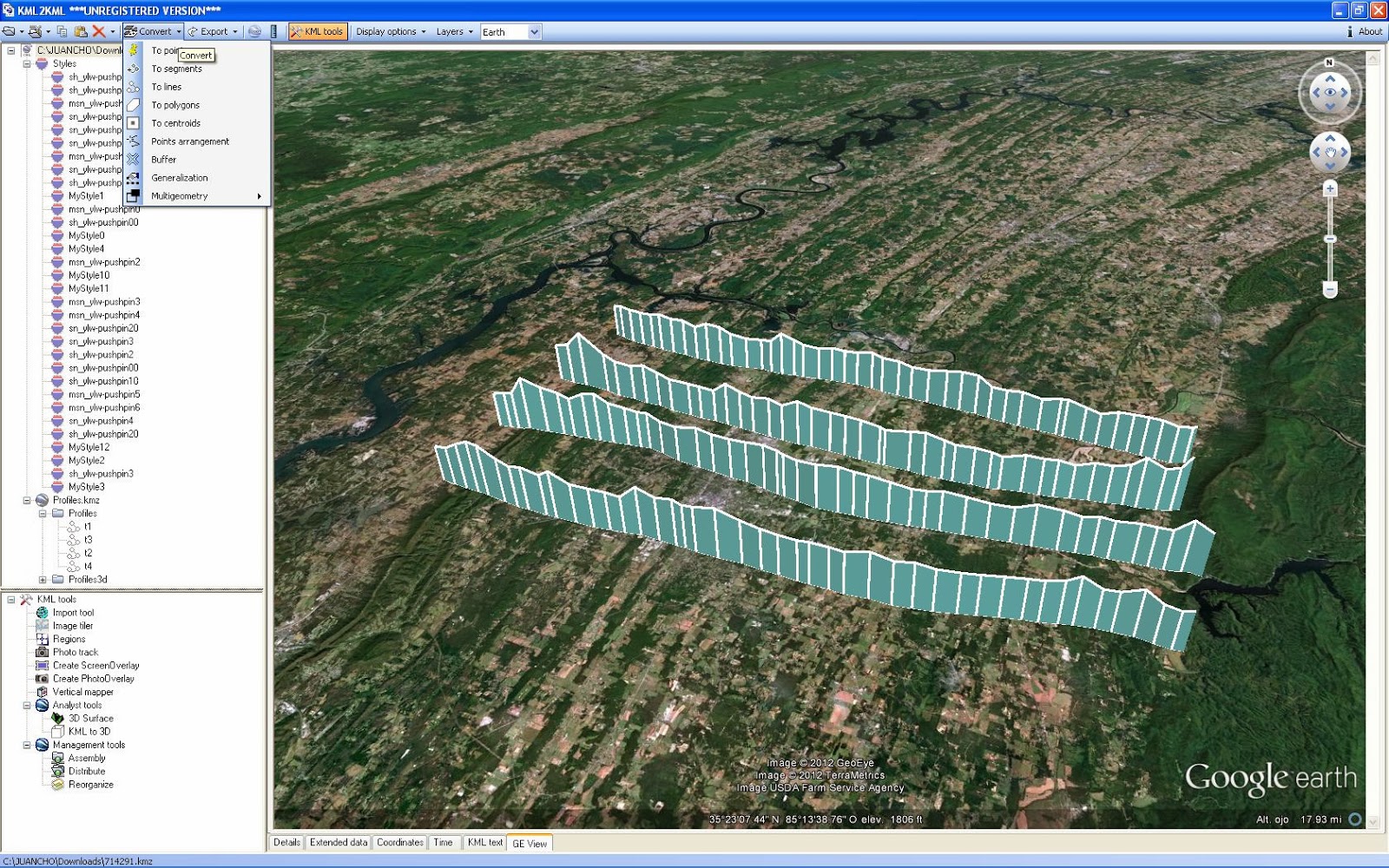Choose Points arrangement menu item
The height and width of the screenshot is (868, 1389).
coord(197,141)
